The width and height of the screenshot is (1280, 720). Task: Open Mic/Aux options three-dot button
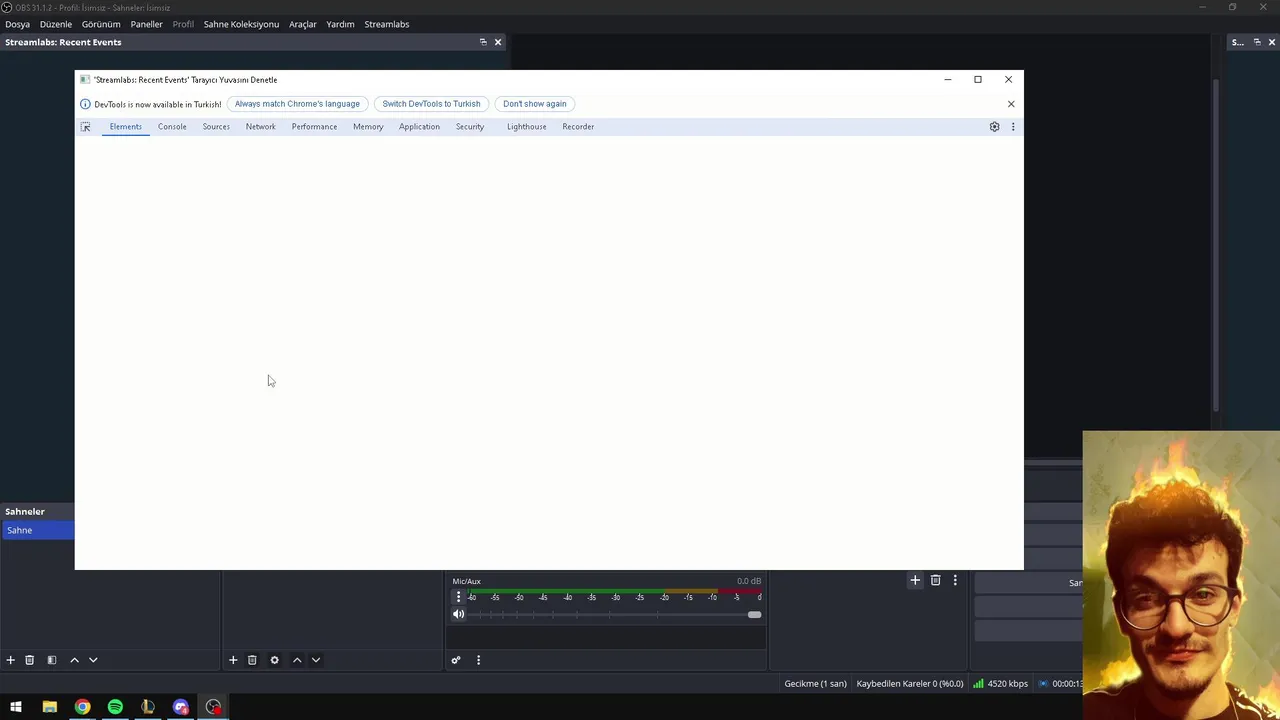(458, 597)
